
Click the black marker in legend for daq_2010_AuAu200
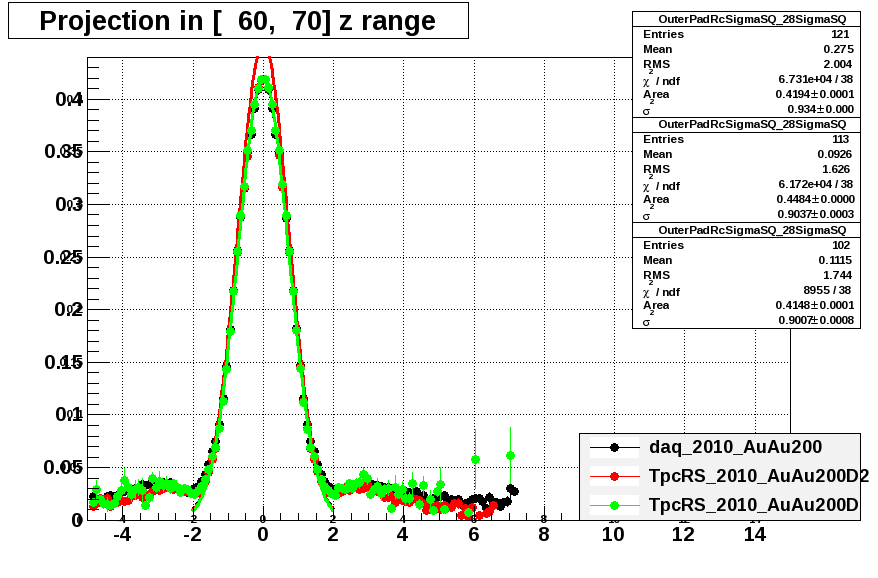[x=614, y=447]
